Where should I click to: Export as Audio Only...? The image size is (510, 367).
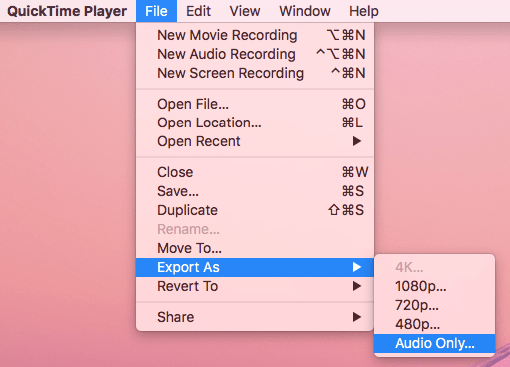[x=434, y=343]
